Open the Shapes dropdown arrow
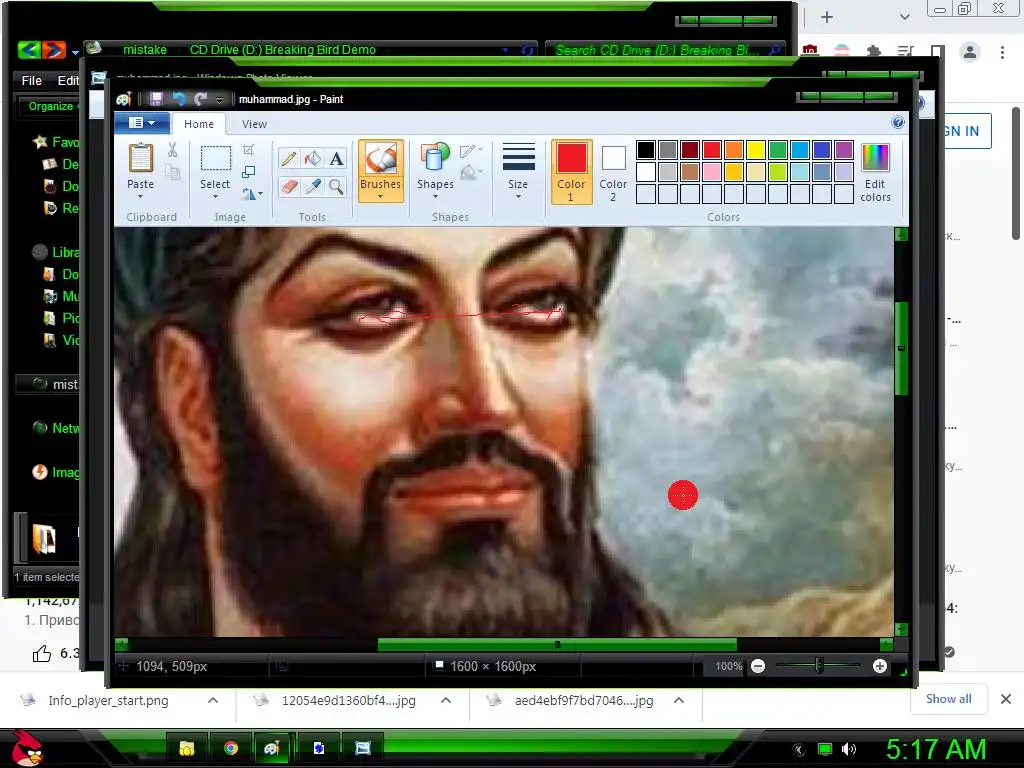This screenshot has width=1024, height=768. point(436,196)
